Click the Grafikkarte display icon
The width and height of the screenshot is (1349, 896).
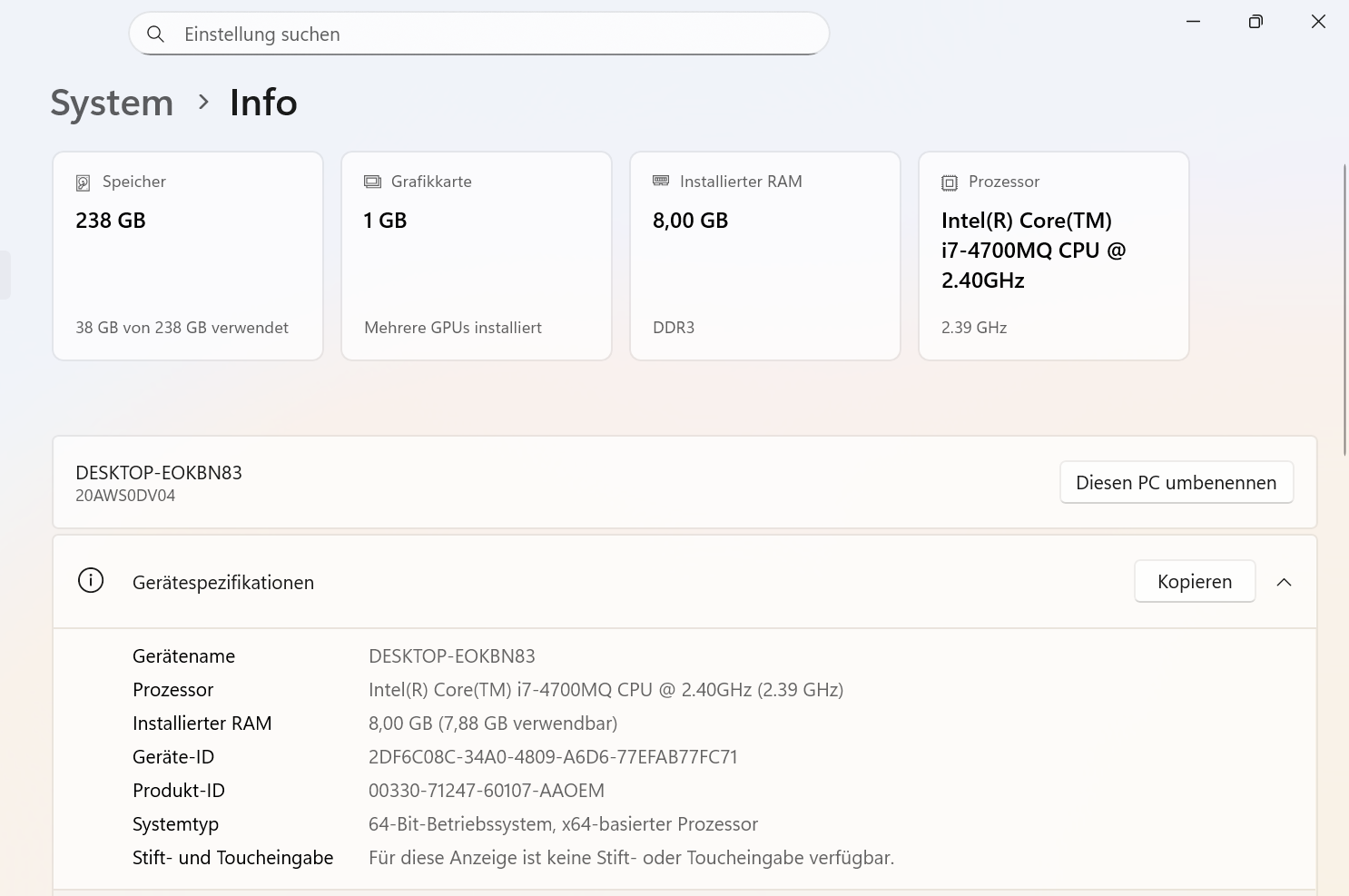(372, 182)
